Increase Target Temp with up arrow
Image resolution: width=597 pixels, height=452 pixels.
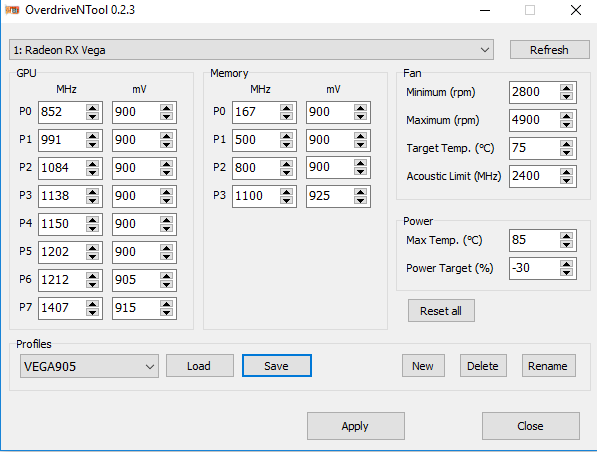coord(567,144)
